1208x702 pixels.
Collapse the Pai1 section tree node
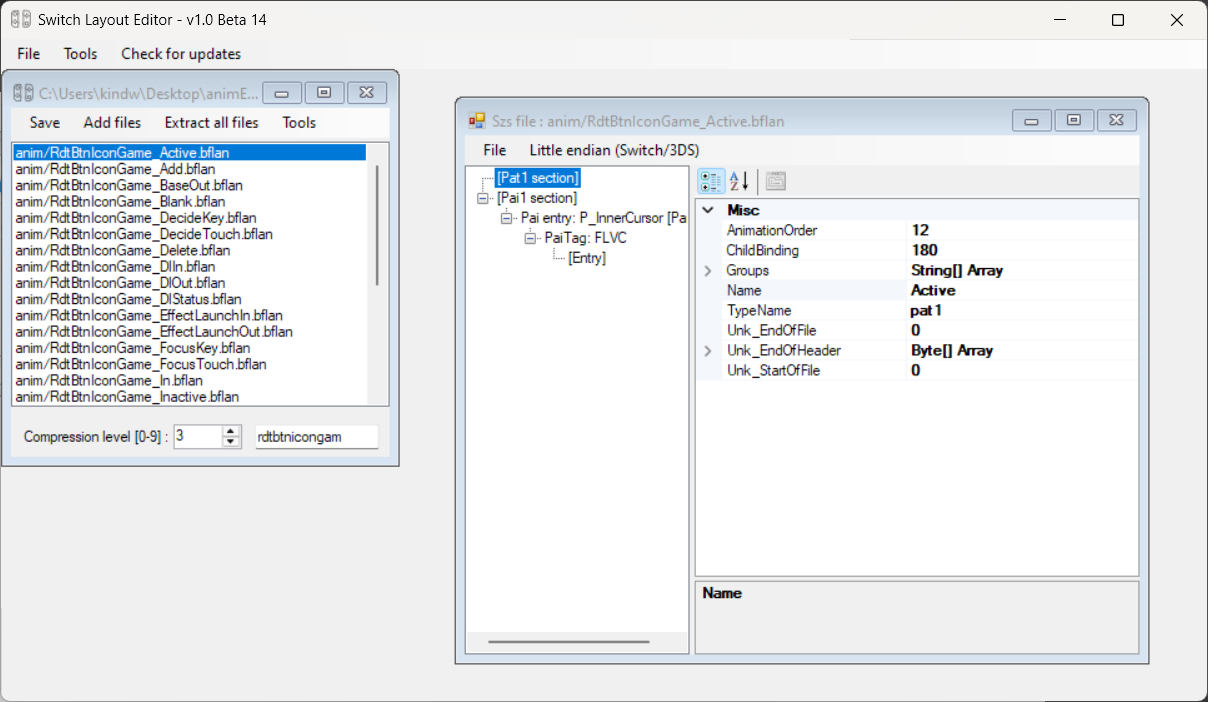click(483, 198)
